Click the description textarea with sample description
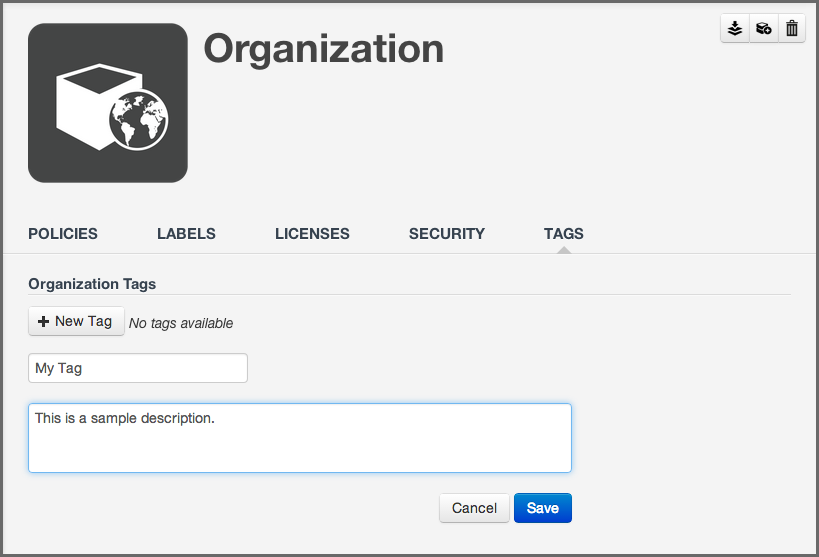 (x=300, y=438)
